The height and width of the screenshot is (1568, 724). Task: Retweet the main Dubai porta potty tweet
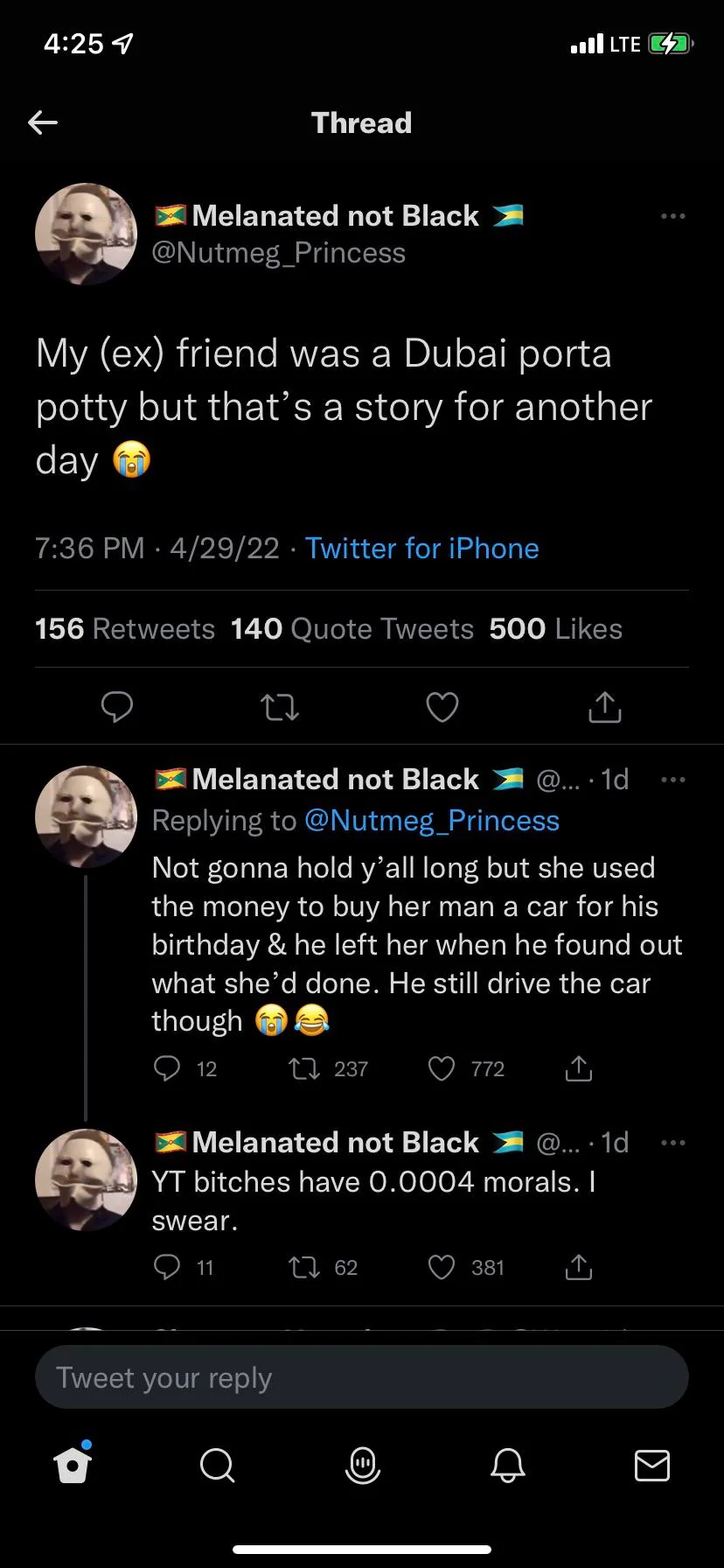click(281, 707)
